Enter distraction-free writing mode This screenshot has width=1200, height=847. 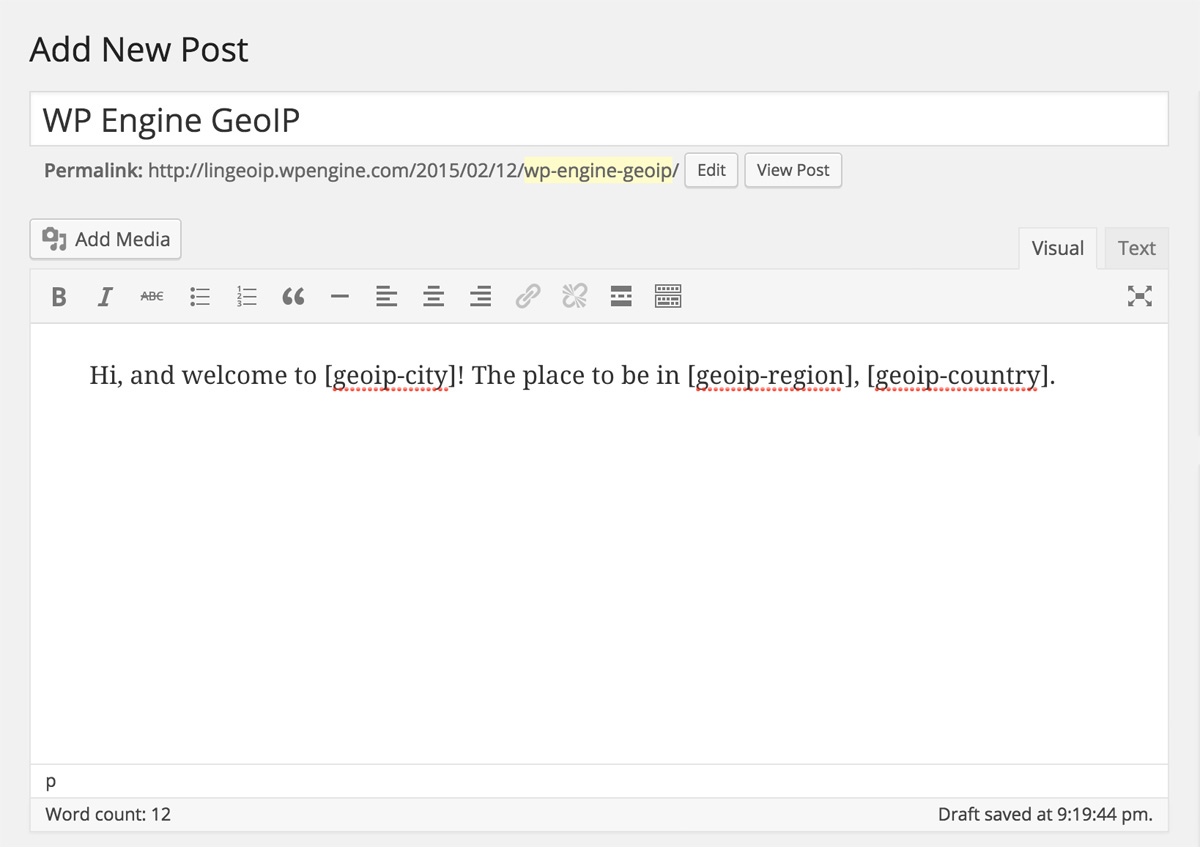pos(1140,296)
